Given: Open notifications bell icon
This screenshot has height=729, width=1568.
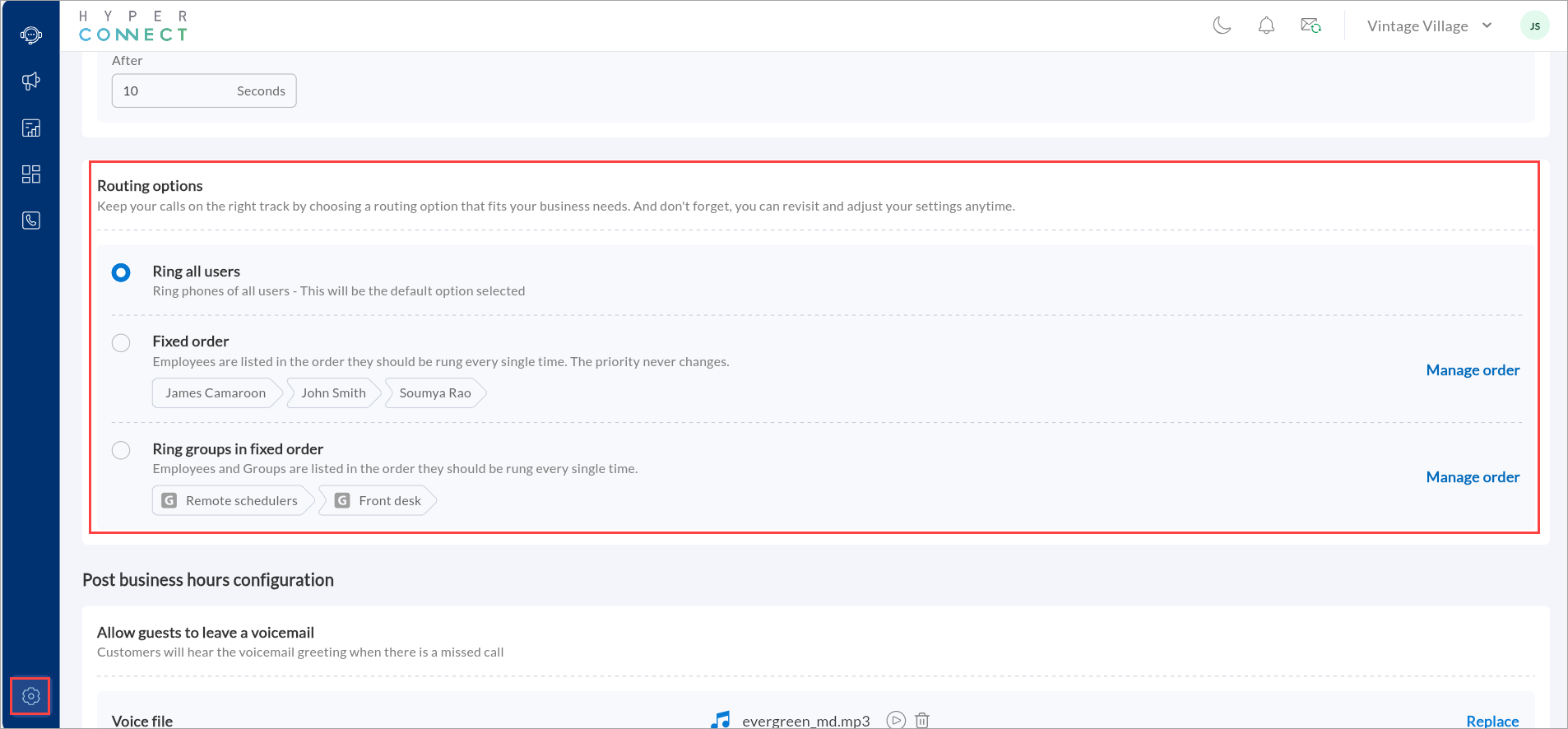Looking at the screenshot, I should 1266,26.
